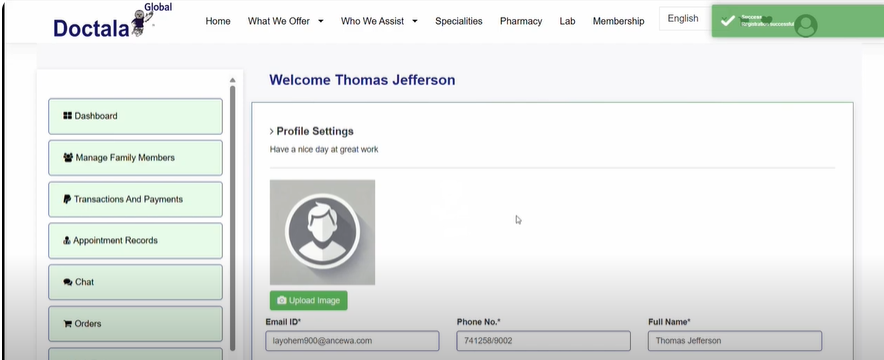
Task: Click the user avatar icon in header
Action: point(806,25)
